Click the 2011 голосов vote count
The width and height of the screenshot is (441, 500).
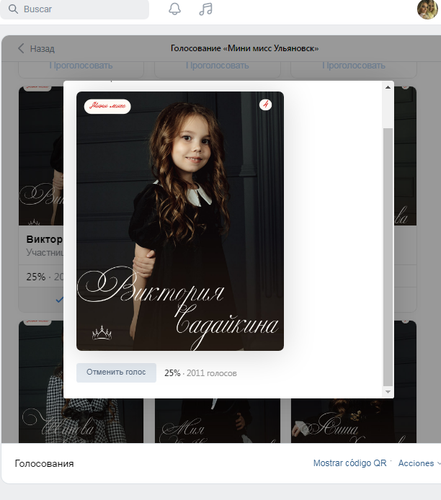point(212,373)
